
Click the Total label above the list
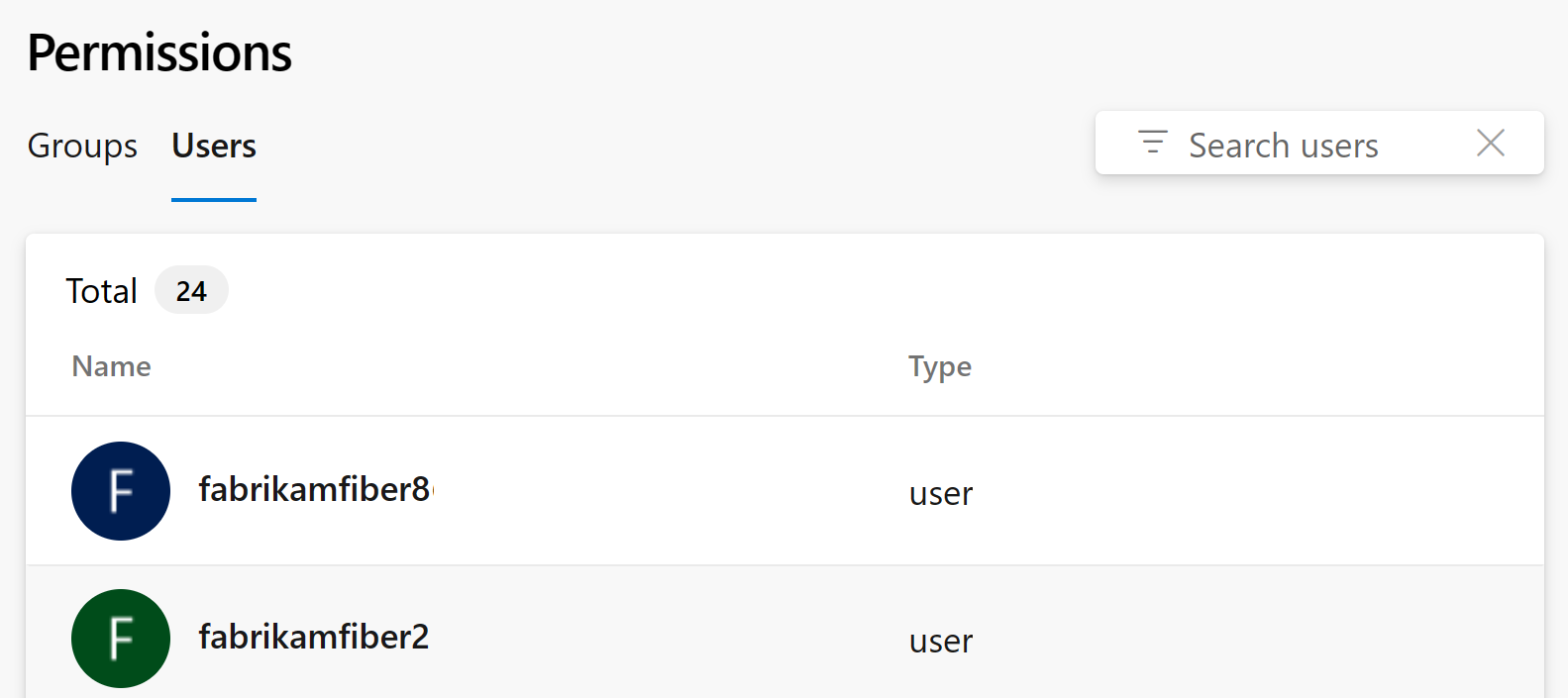(101, 289)
